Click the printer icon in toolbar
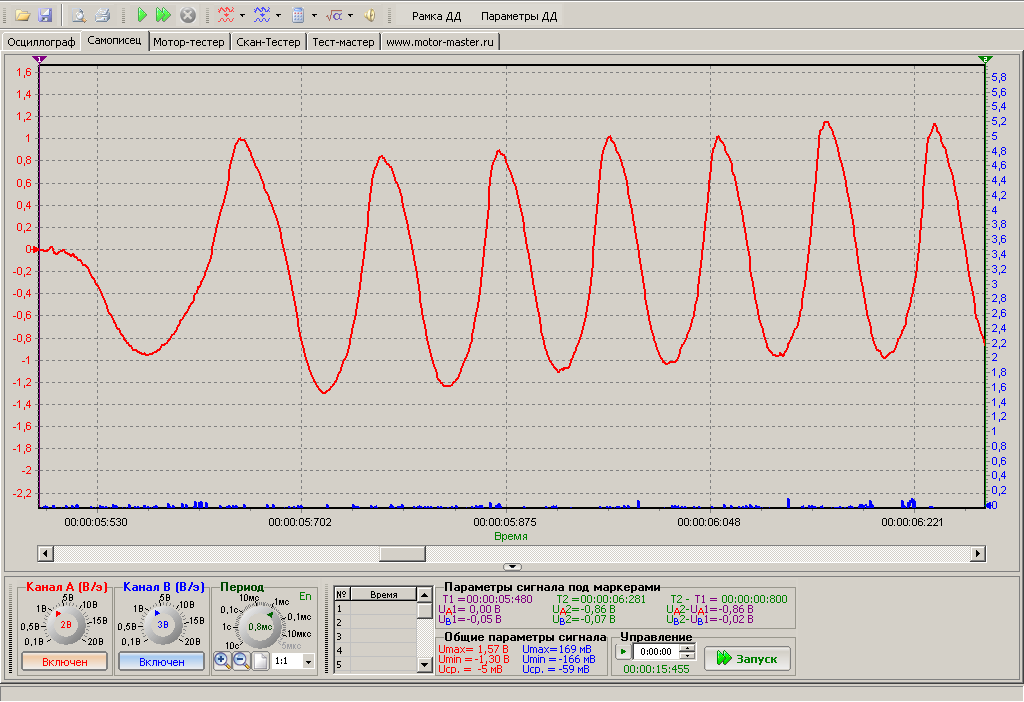This screenshot has height=702, width=1024. [x=102, y=15]
